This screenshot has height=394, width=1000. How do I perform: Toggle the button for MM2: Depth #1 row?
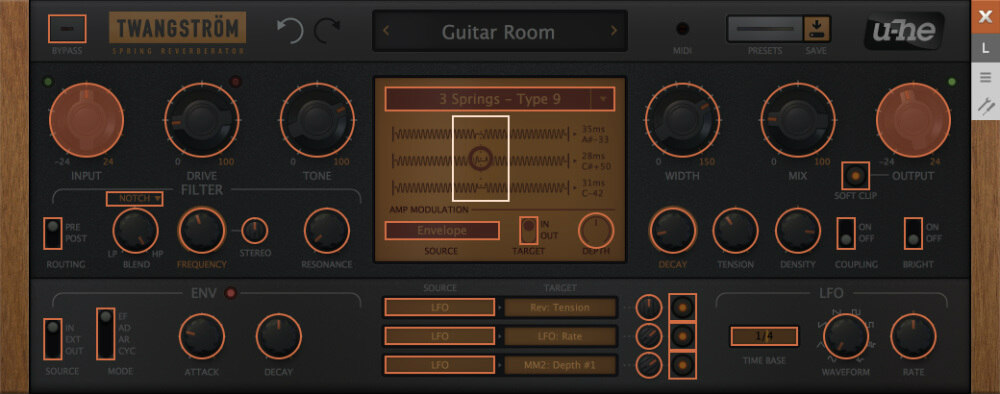point(682,365)
